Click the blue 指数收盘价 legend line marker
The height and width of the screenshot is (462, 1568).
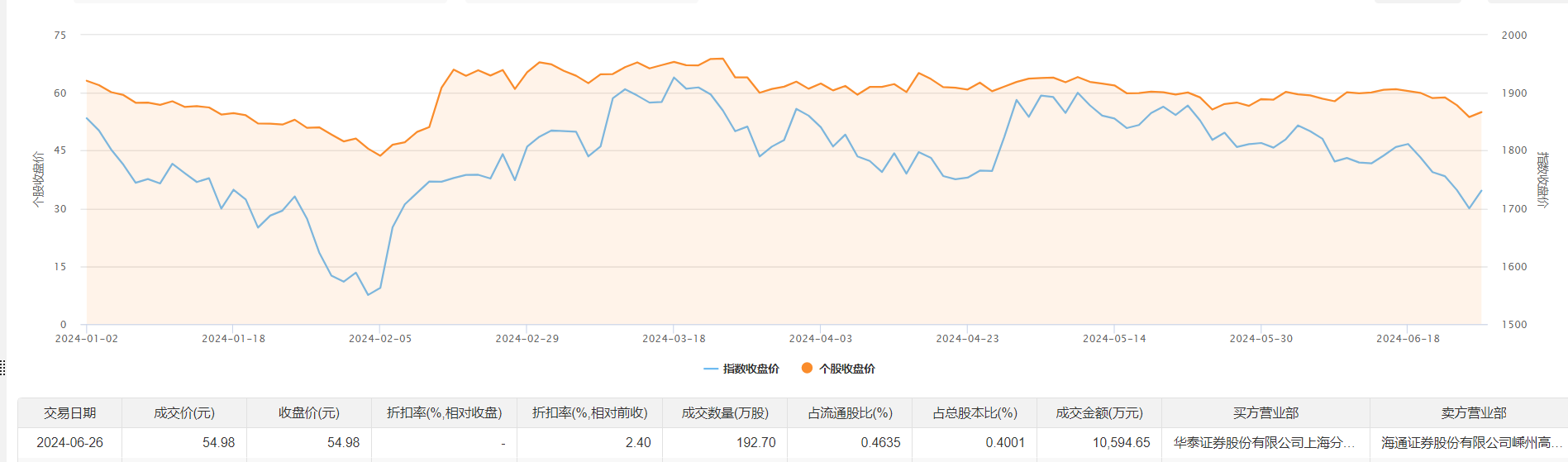[x=711, y=369]
